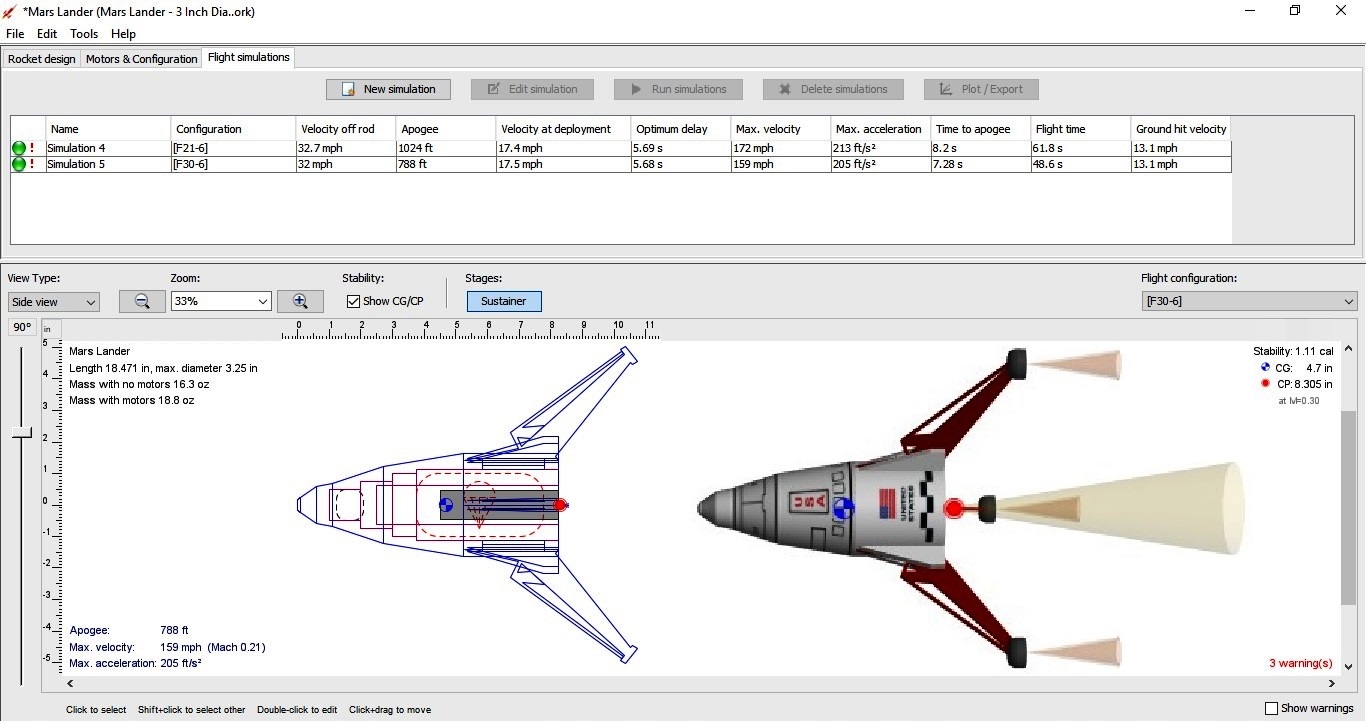
Task: Click the Max. acceleration column header
Action: (880, 129)
